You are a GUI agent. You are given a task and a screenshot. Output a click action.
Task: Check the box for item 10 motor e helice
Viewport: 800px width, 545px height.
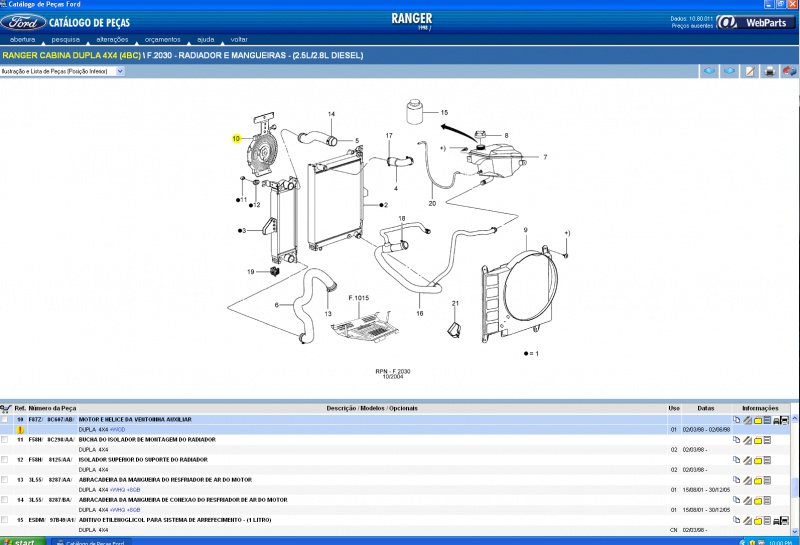(5, 419)
